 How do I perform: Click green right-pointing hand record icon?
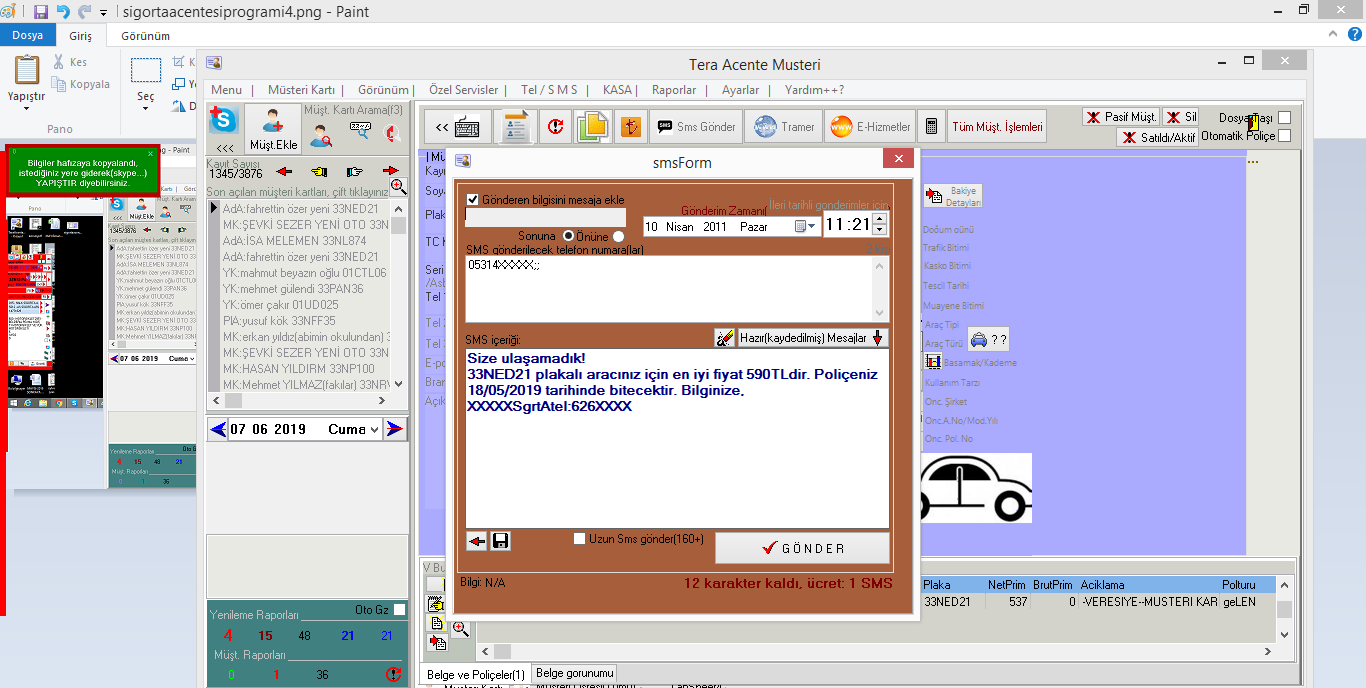coord(354,171)
